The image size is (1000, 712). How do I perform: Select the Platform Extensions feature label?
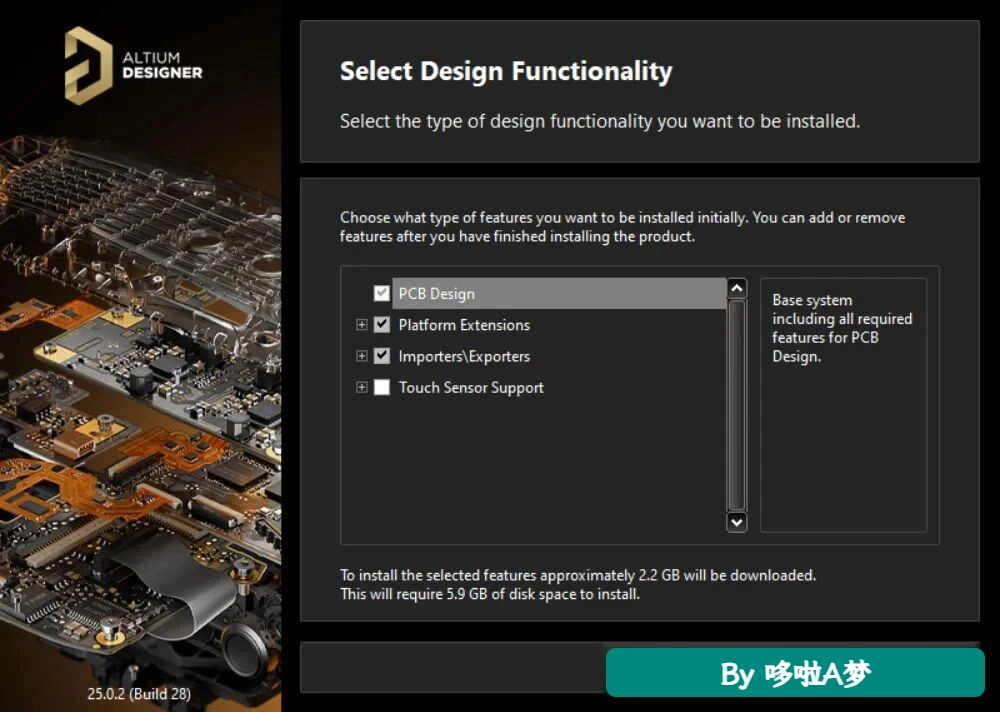click(x=464, y=325)
